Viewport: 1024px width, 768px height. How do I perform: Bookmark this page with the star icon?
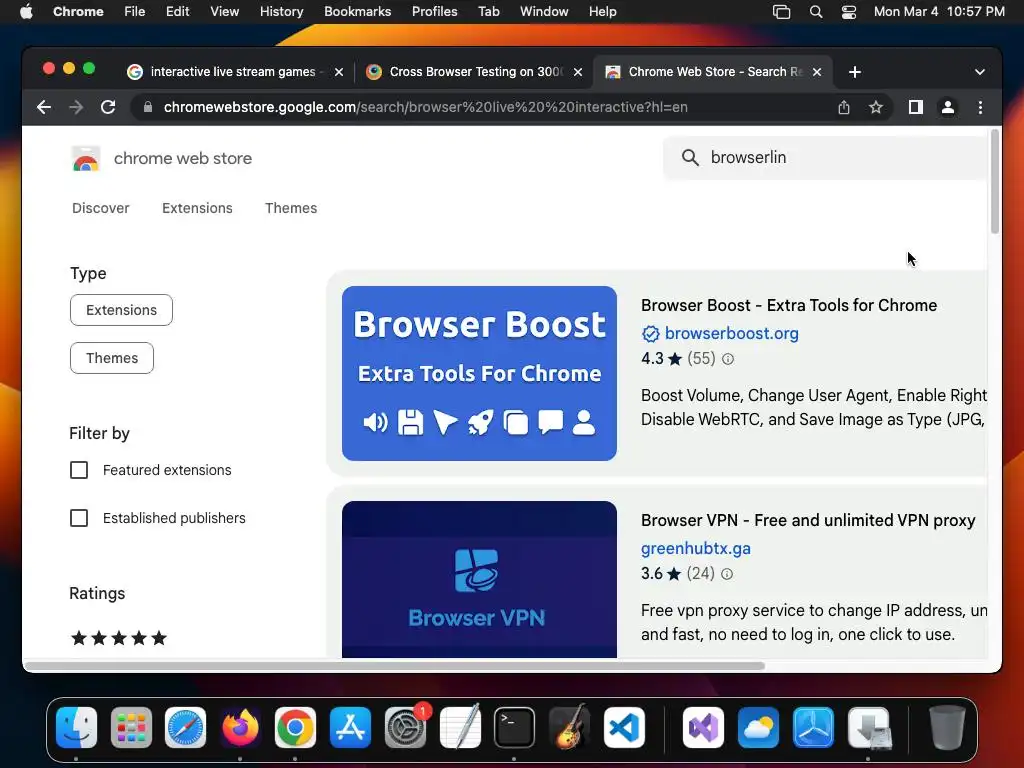[876, 107]
